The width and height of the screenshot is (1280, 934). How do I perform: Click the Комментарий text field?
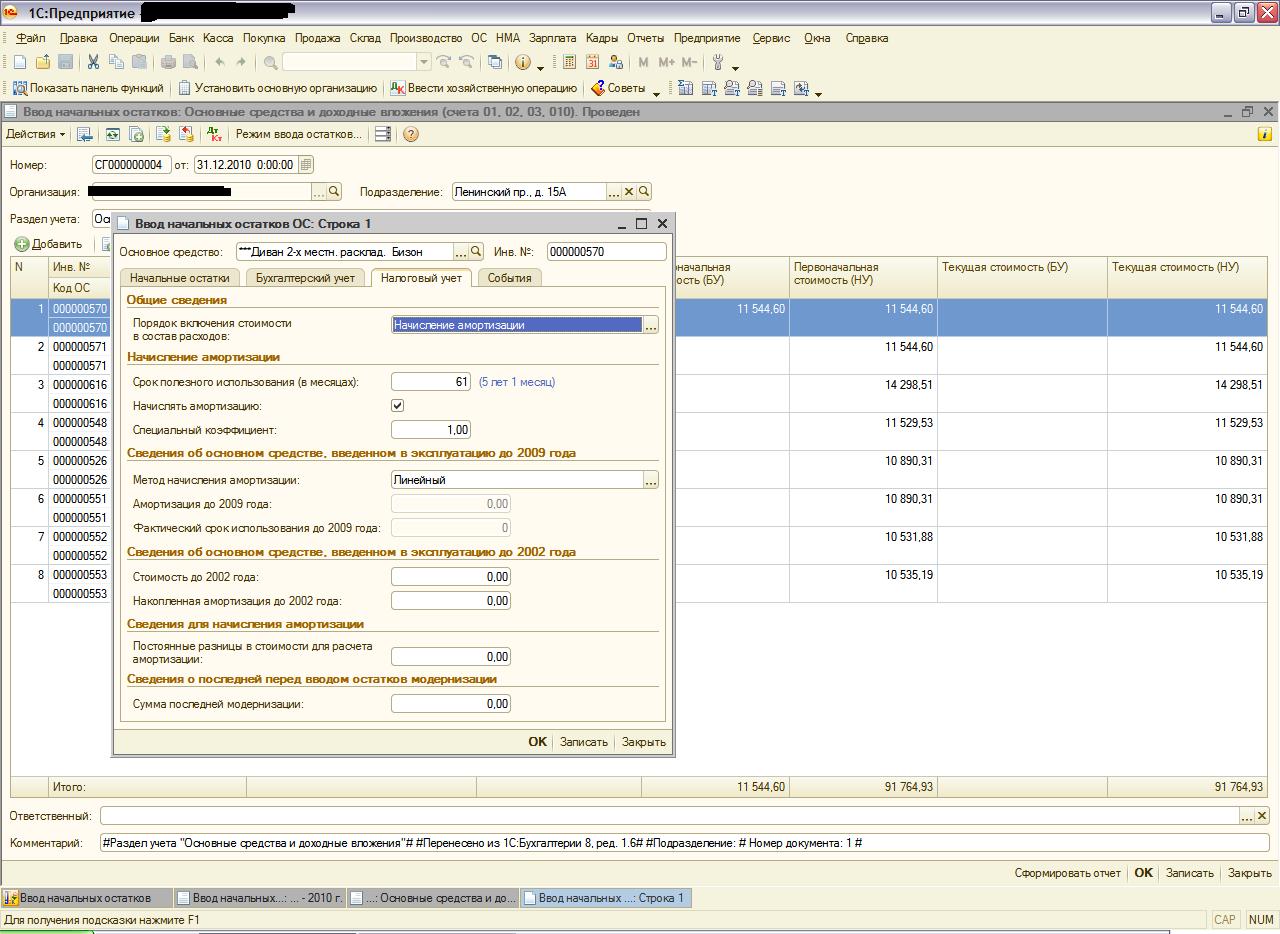(685, 843)
